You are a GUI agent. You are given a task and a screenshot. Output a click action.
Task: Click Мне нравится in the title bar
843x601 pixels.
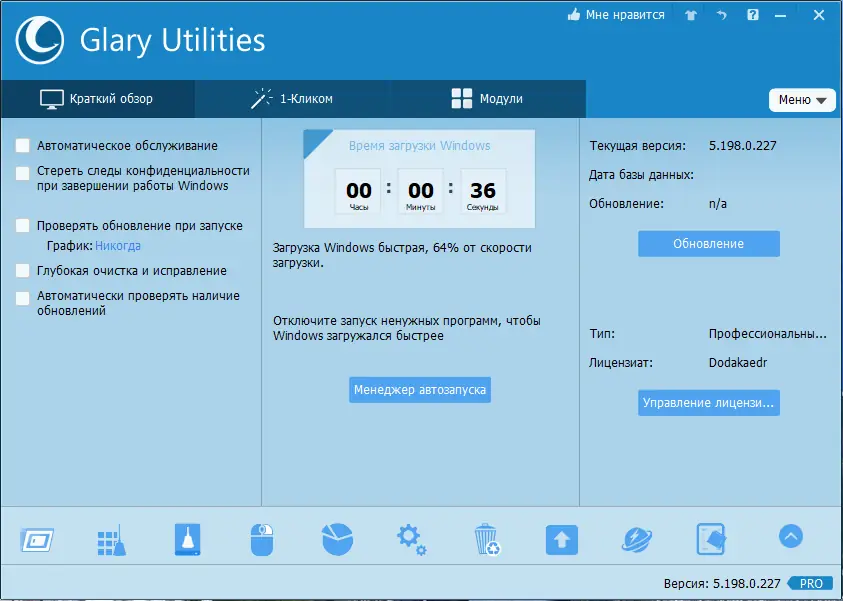(x=614, y=15)
